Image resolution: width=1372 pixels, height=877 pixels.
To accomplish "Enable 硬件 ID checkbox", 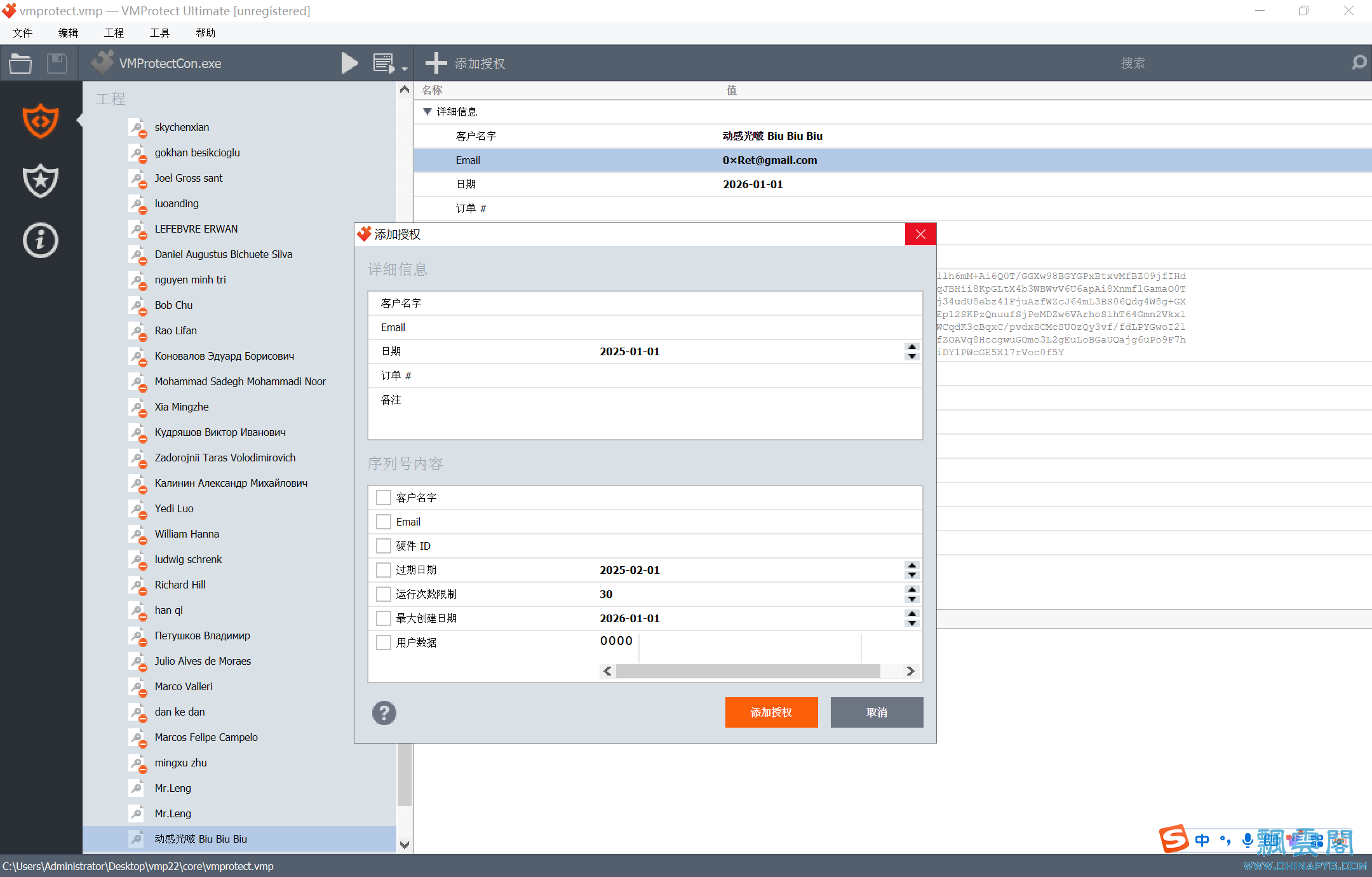I will tap(384, 546).
